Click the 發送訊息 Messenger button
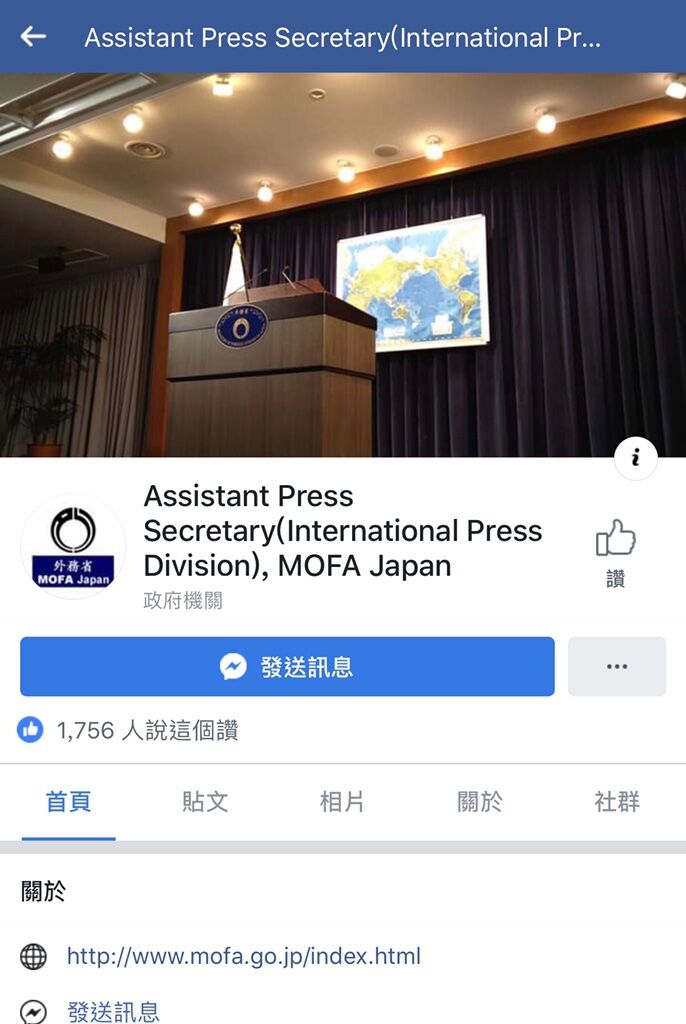This screenshot has height=1024, width=686. 287,666
